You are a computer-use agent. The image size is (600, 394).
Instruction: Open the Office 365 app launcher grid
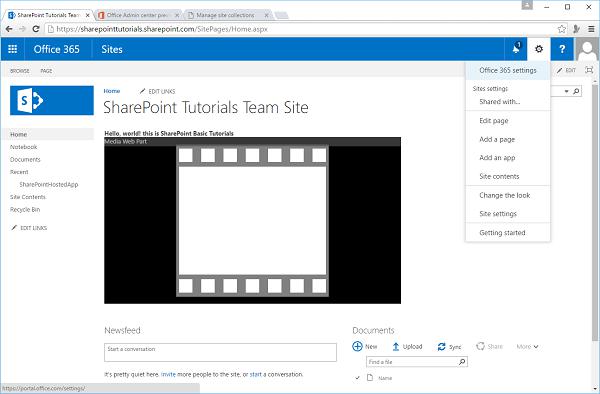coord(13,49)
